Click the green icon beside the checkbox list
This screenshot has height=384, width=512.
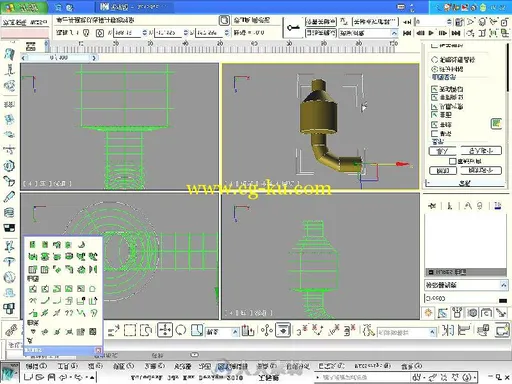pos(496,124)
